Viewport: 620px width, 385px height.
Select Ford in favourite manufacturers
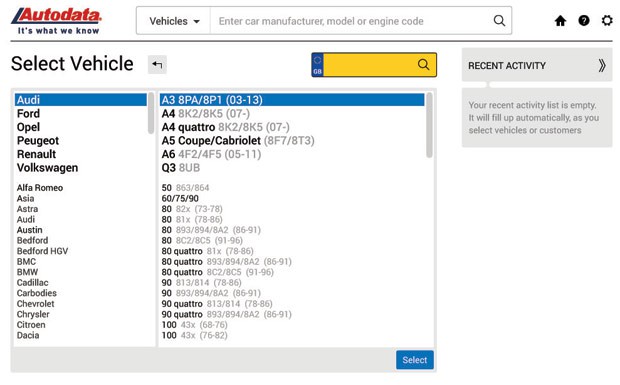[x=28, y=113]
